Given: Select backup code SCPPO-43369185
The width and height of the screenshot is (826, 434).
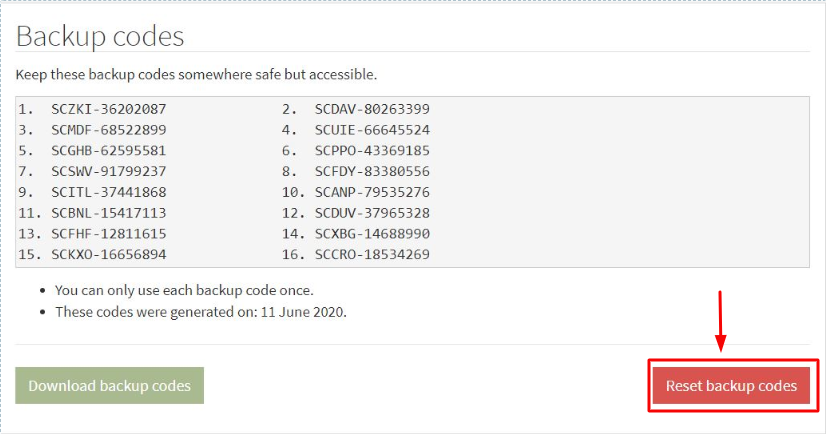Looking at the screenshot, I should tap(372, 150).
